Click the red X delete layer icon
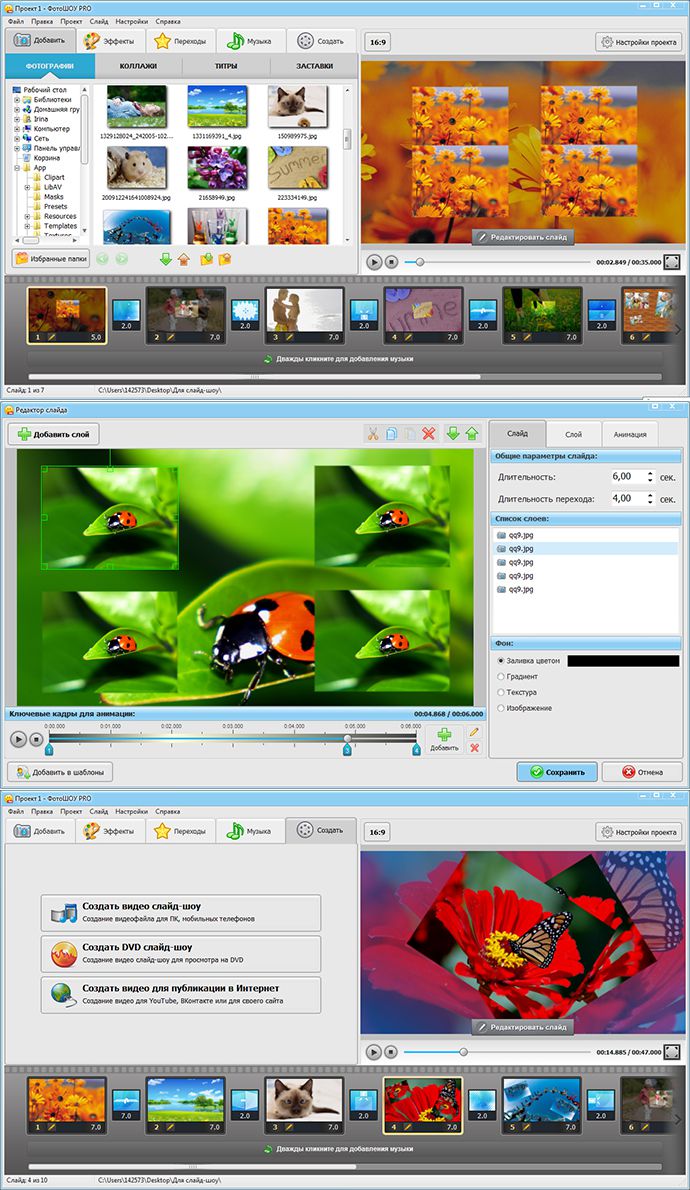690x1190 pixels. 428,434
